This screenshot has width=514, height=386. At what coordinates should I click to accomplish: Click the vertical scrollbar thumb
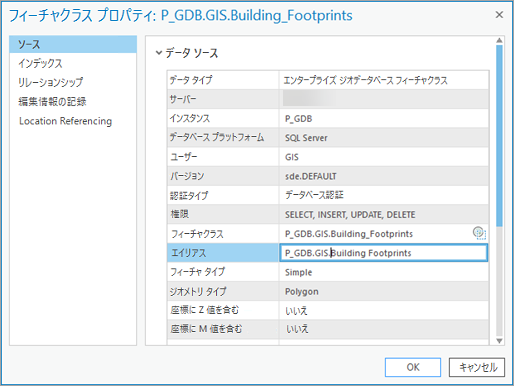point(499,136)
